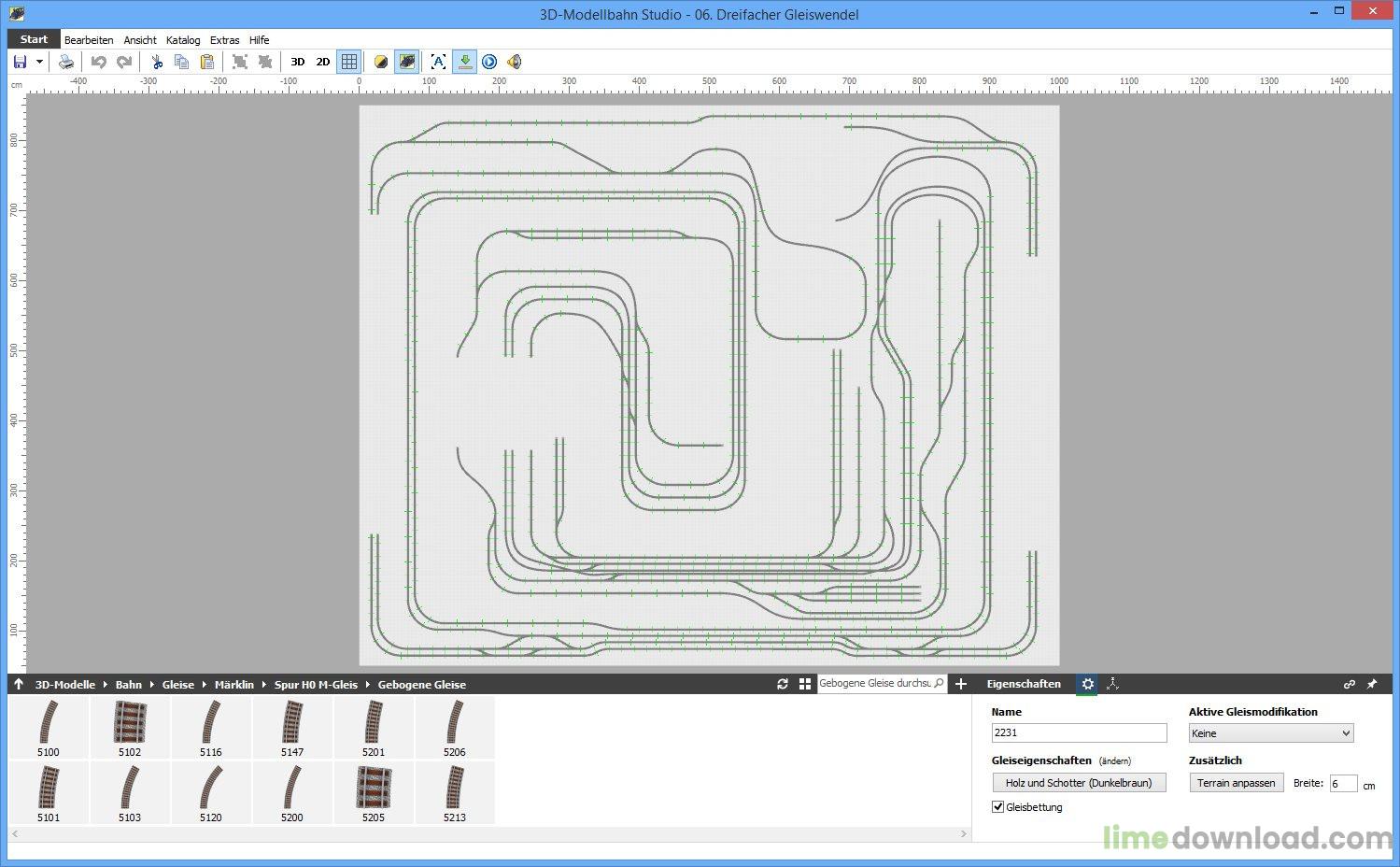Click the save icon in toolbar
This screenshot has width=1400, height=867.
20,62
